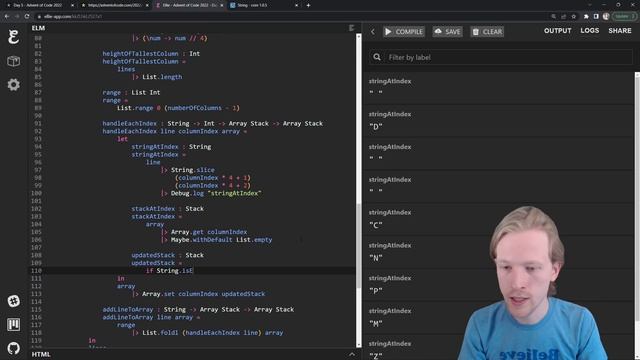640x360 pixels.
Task: Open the GitHub icon in sidebar
Action: coord(13,348)
